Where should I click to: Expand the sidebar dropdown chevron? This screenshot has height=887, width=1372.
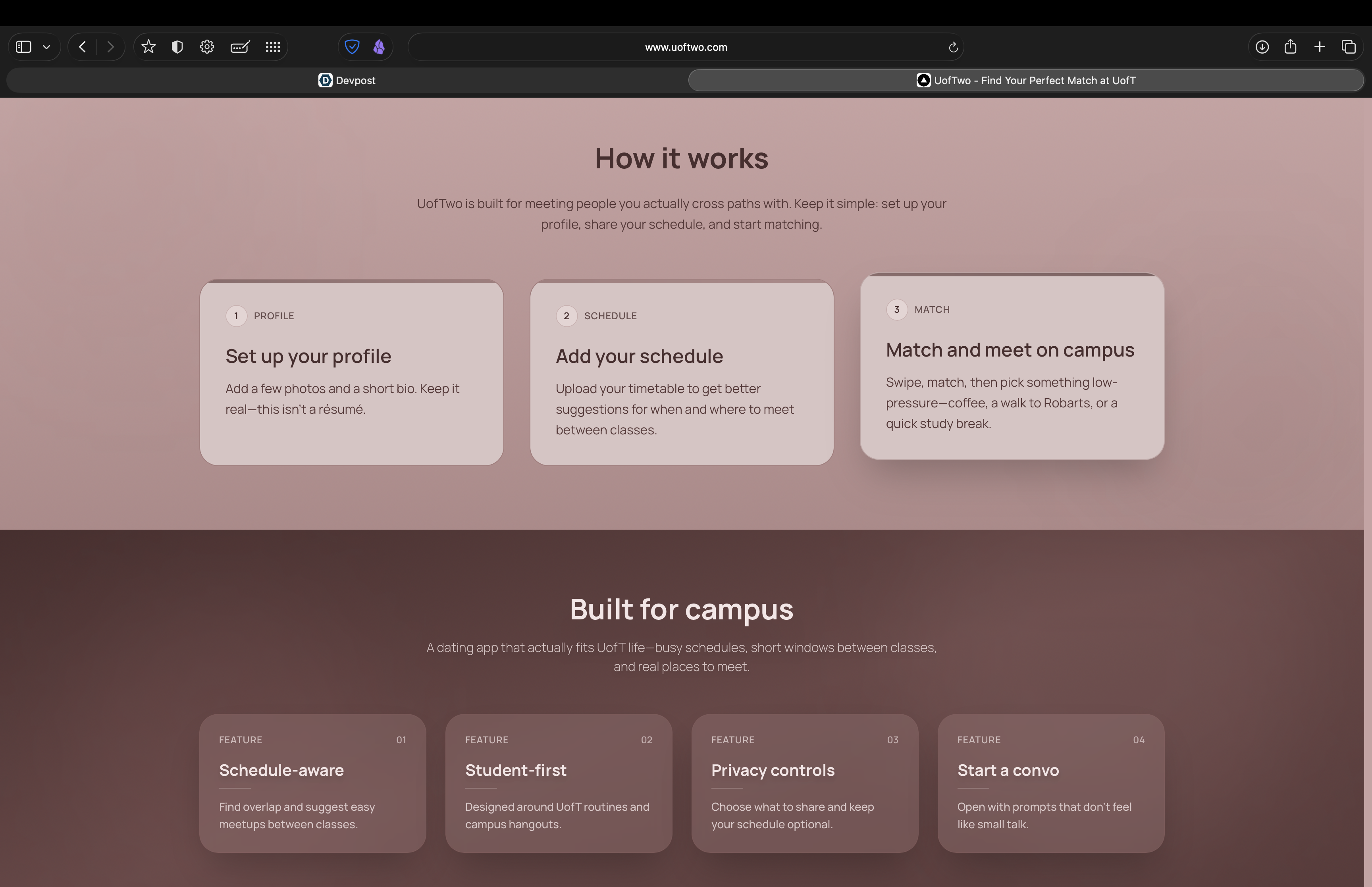pyautogui.click(x=46, y=47)
